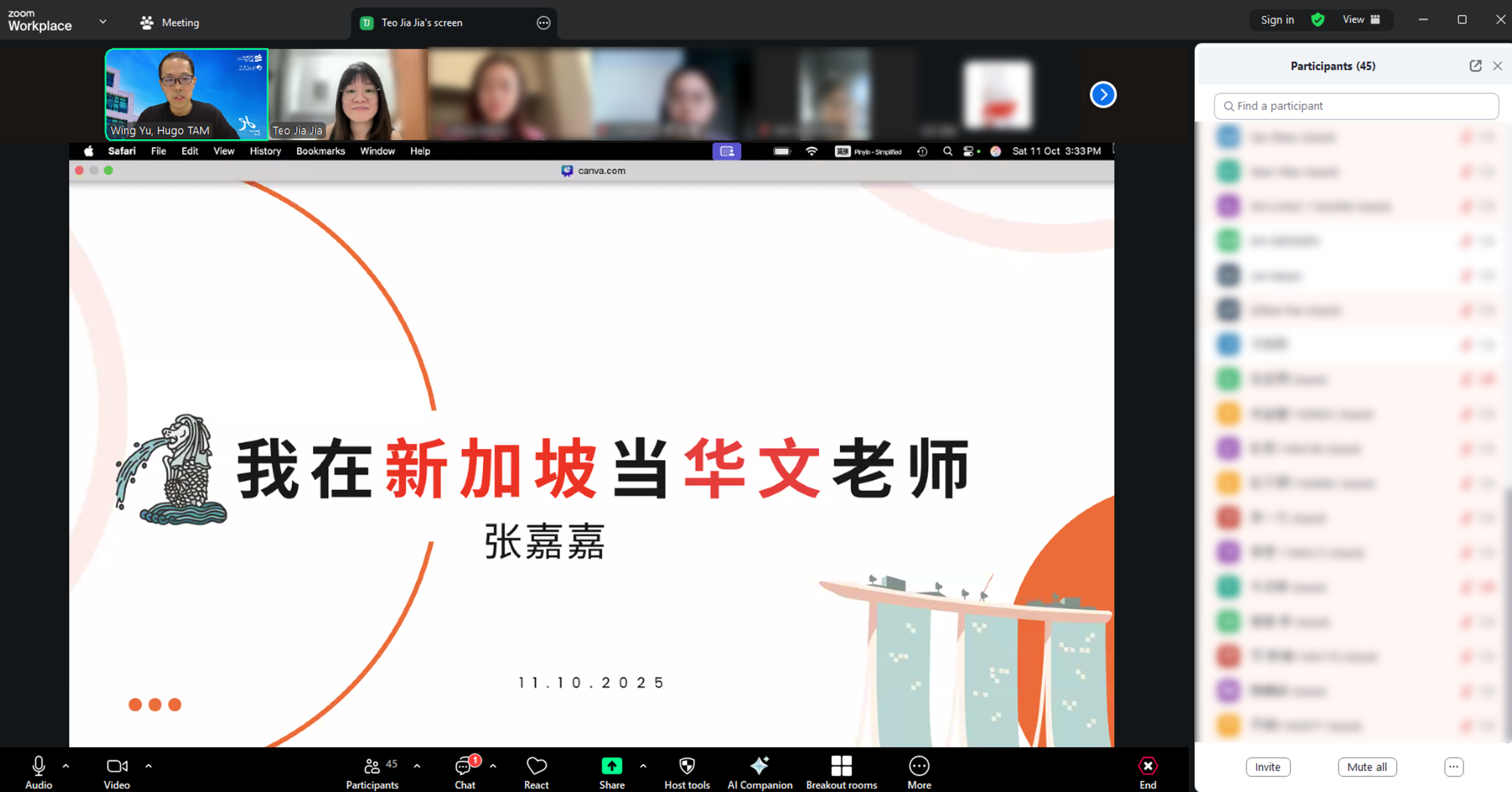Click the Invite button
The image size is (1512, 792).
coord(1267,767)
